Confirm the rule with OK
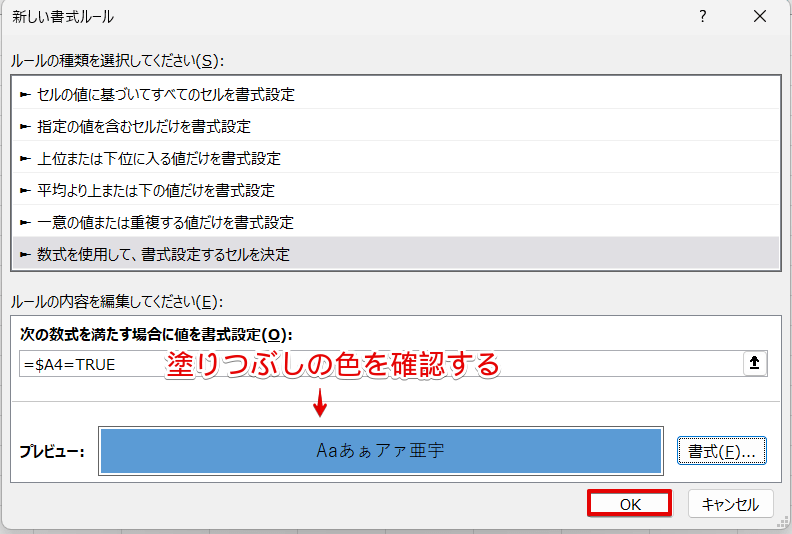The height and width of the screenshot is (534, 792). (x=629, y=504)
